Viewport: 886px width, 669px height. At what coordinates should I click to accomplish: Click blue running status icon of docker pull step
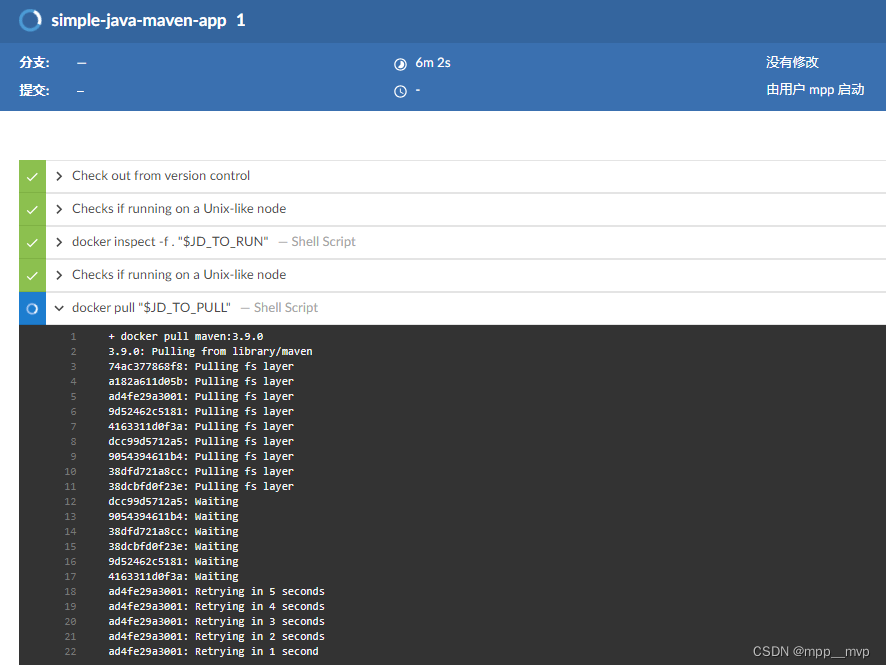[x=32, y=309]
